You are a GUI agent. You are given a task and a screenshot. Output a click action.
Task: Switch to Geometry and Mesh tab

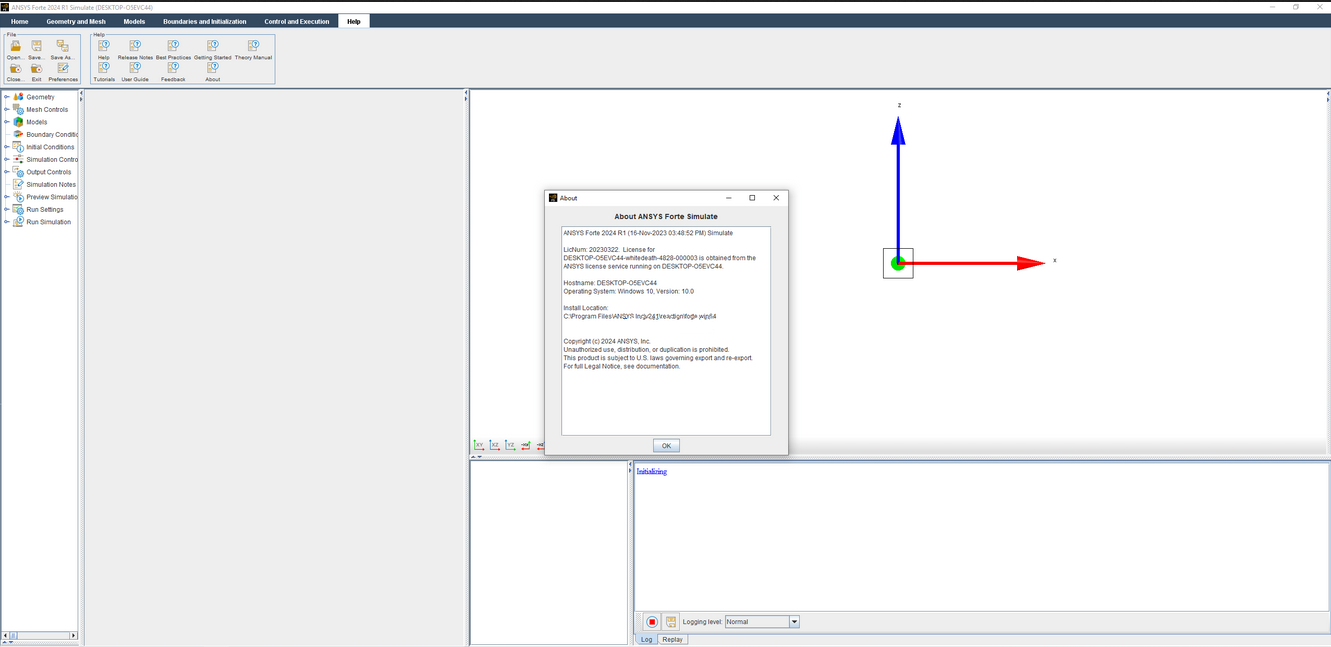(76, 21)
